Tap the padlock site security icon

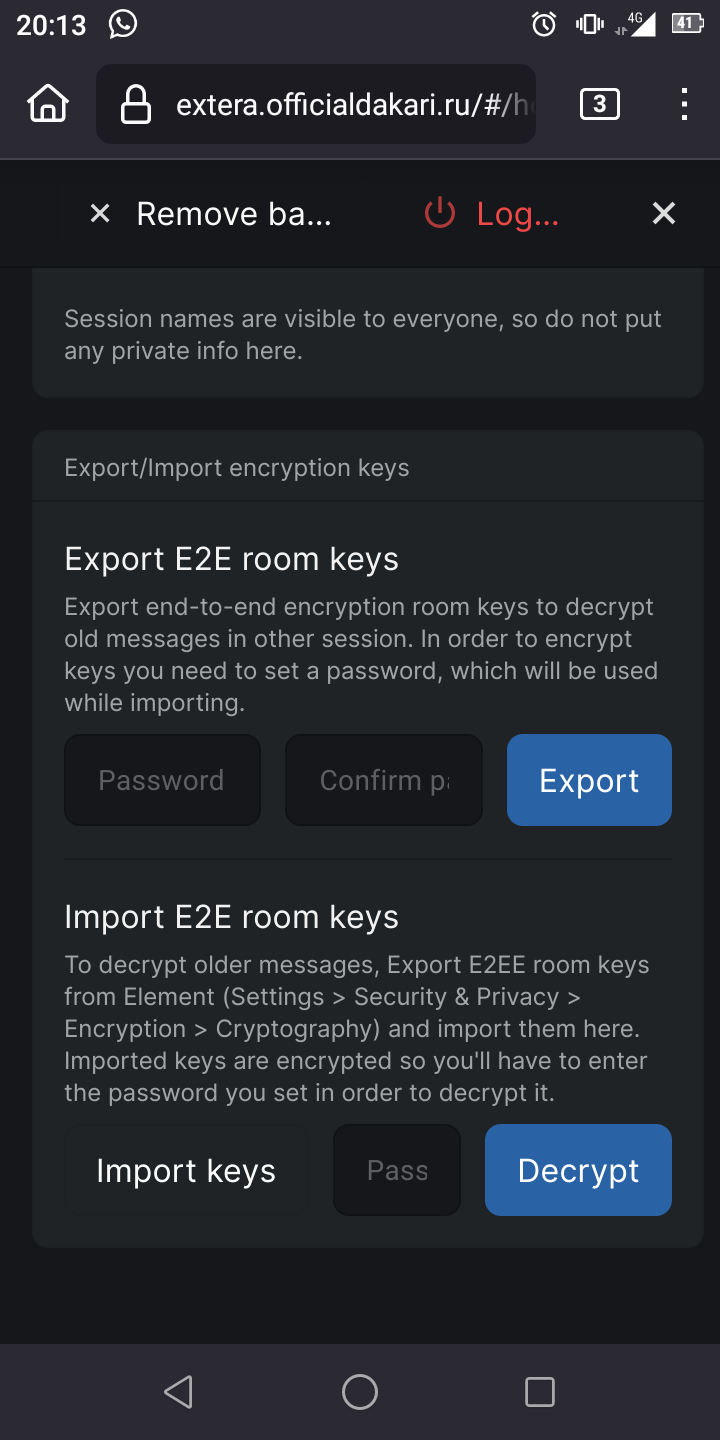135,104
